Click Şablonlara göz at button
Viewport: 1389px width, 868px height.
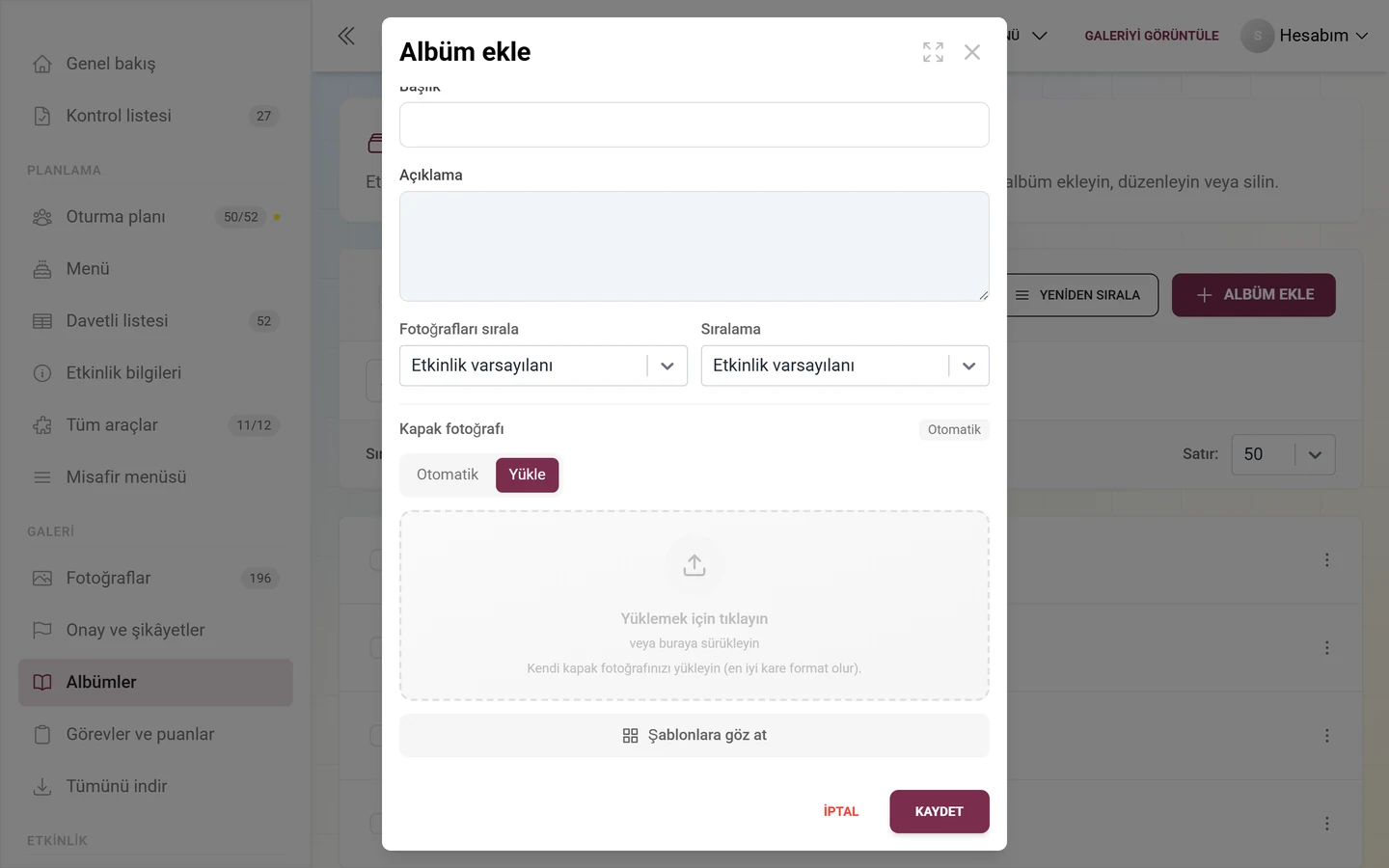(694, 735)
